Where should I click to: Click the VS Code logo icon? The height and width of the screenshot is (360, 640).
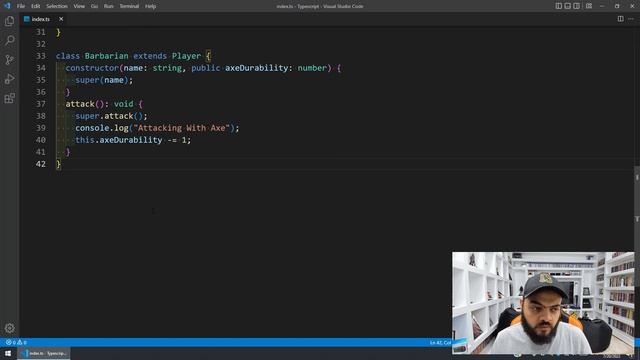(x=7, y=6)
